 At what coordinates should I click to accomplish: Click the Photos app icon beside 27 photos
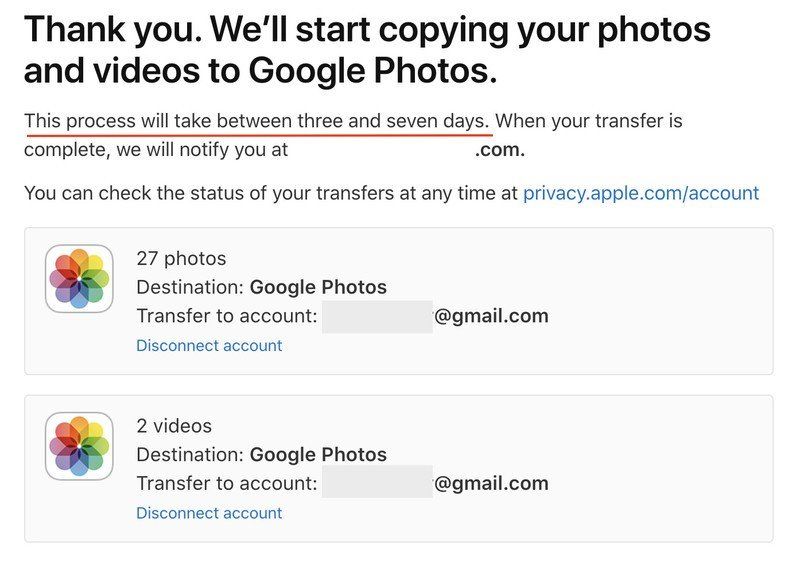79,279
